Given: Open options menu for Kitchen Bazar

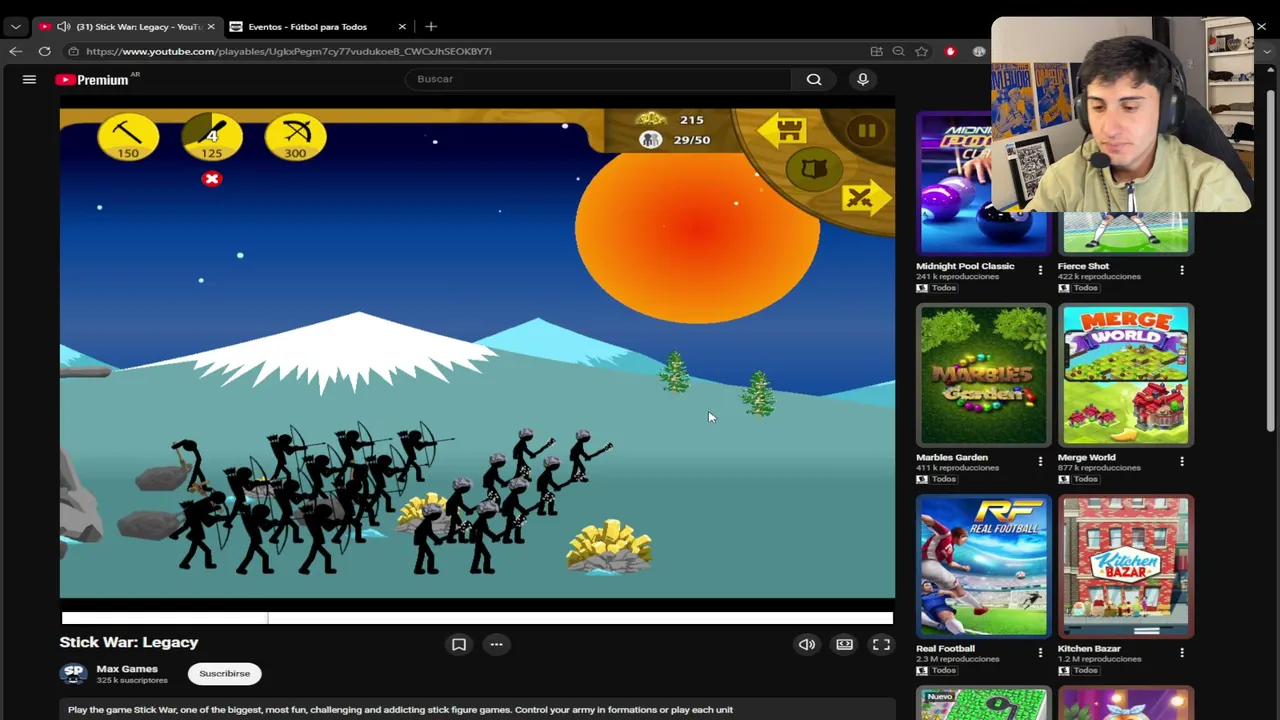Looking at the screenshot, I should [1182, 652].
